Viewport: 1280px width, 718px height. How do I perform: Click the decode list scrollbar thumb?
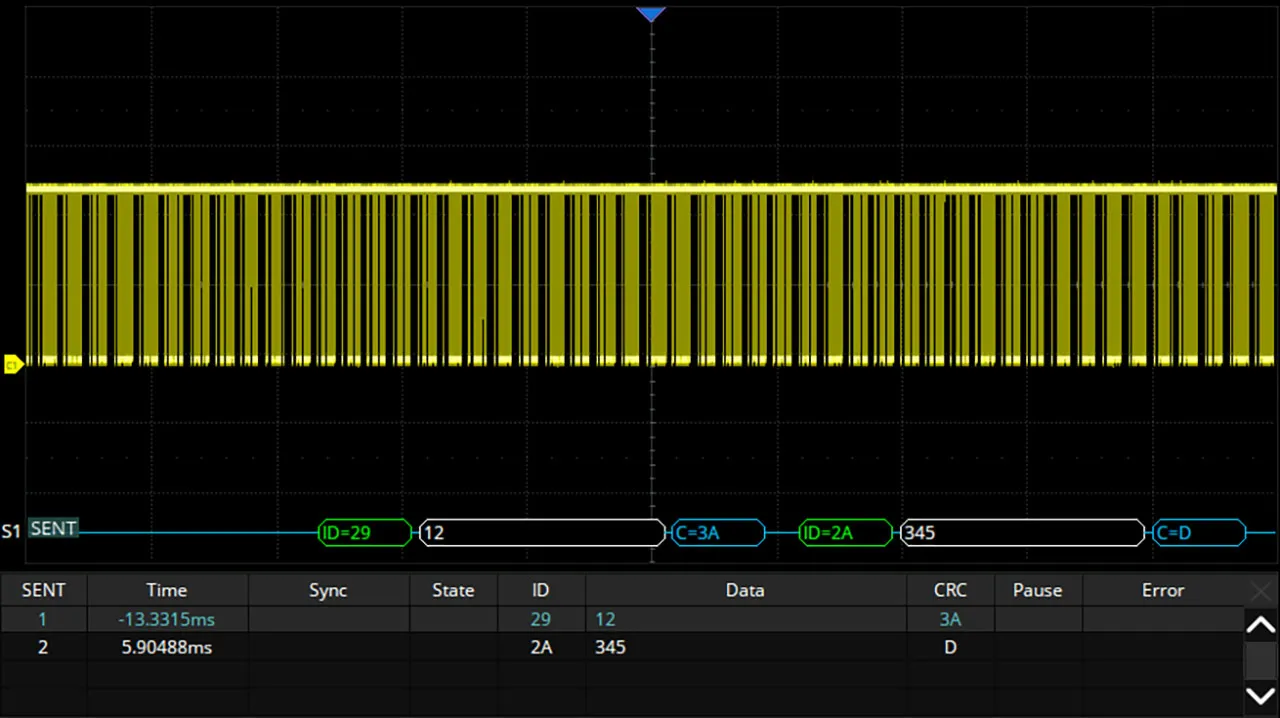(x=1260, y=661)
